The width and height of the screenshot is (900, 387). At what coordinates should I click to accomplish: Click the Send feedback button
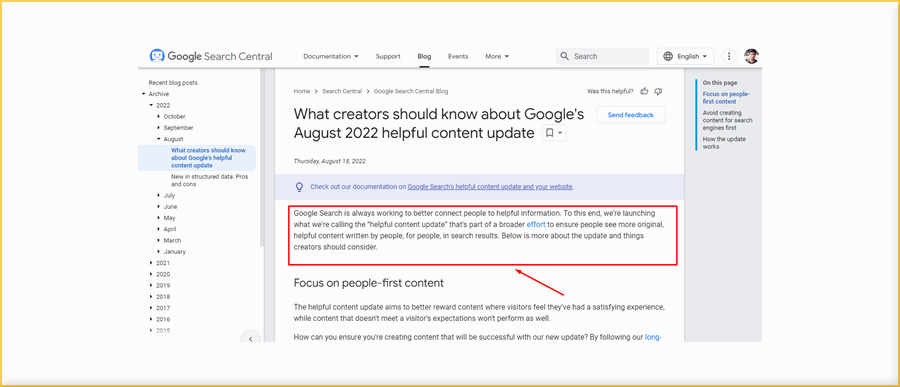[x=631, y=115]
